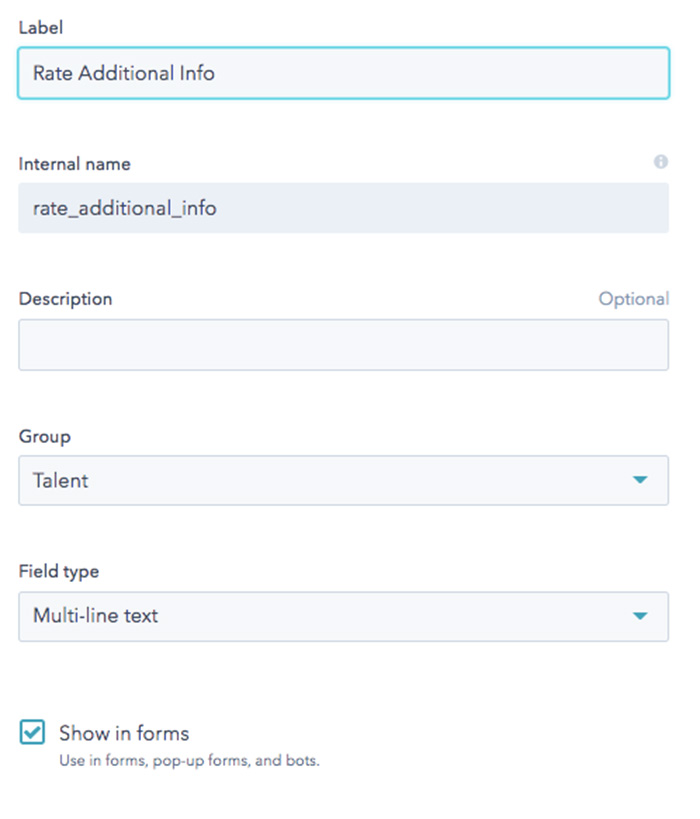Viewport: 700px width, 819px height.
Task: Click 'Use in forms, pop-up forms, and bots' hint
Action: [x=189, y=760]
